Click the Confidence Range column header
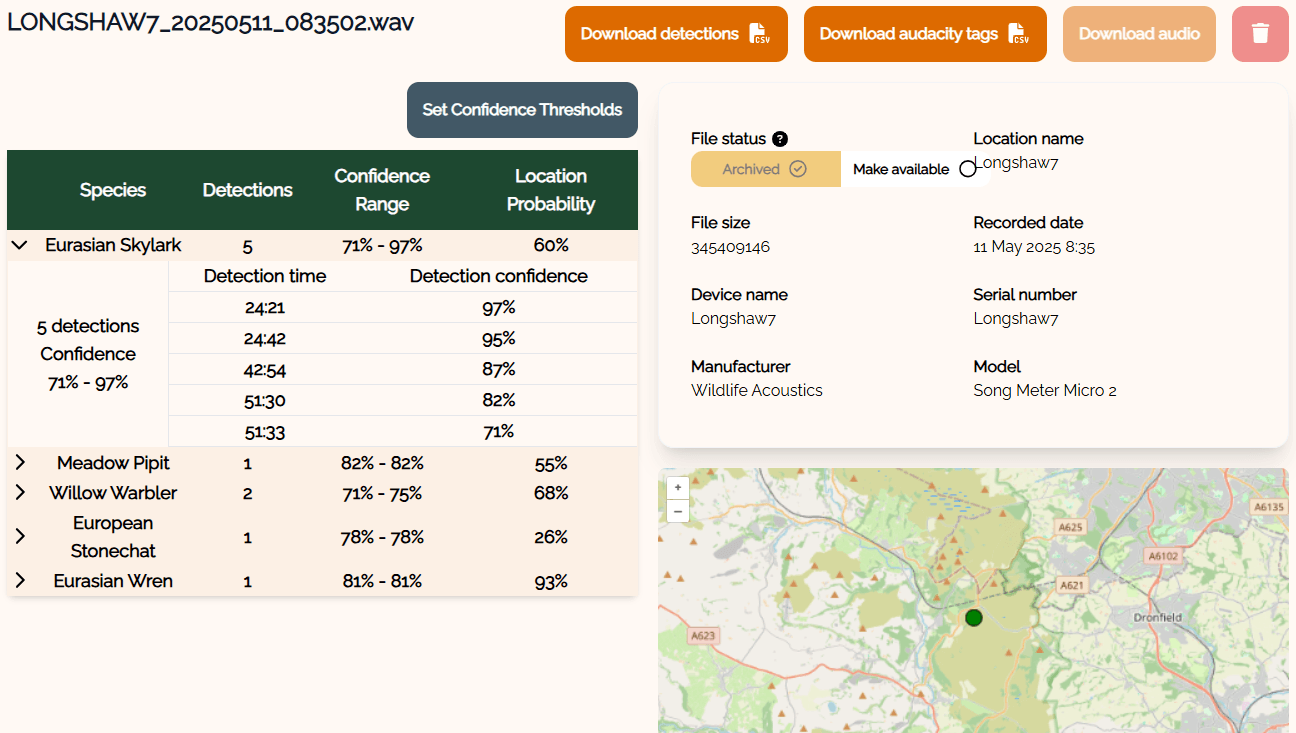The height and width of the screenshot is (733, 1296). 382,190
